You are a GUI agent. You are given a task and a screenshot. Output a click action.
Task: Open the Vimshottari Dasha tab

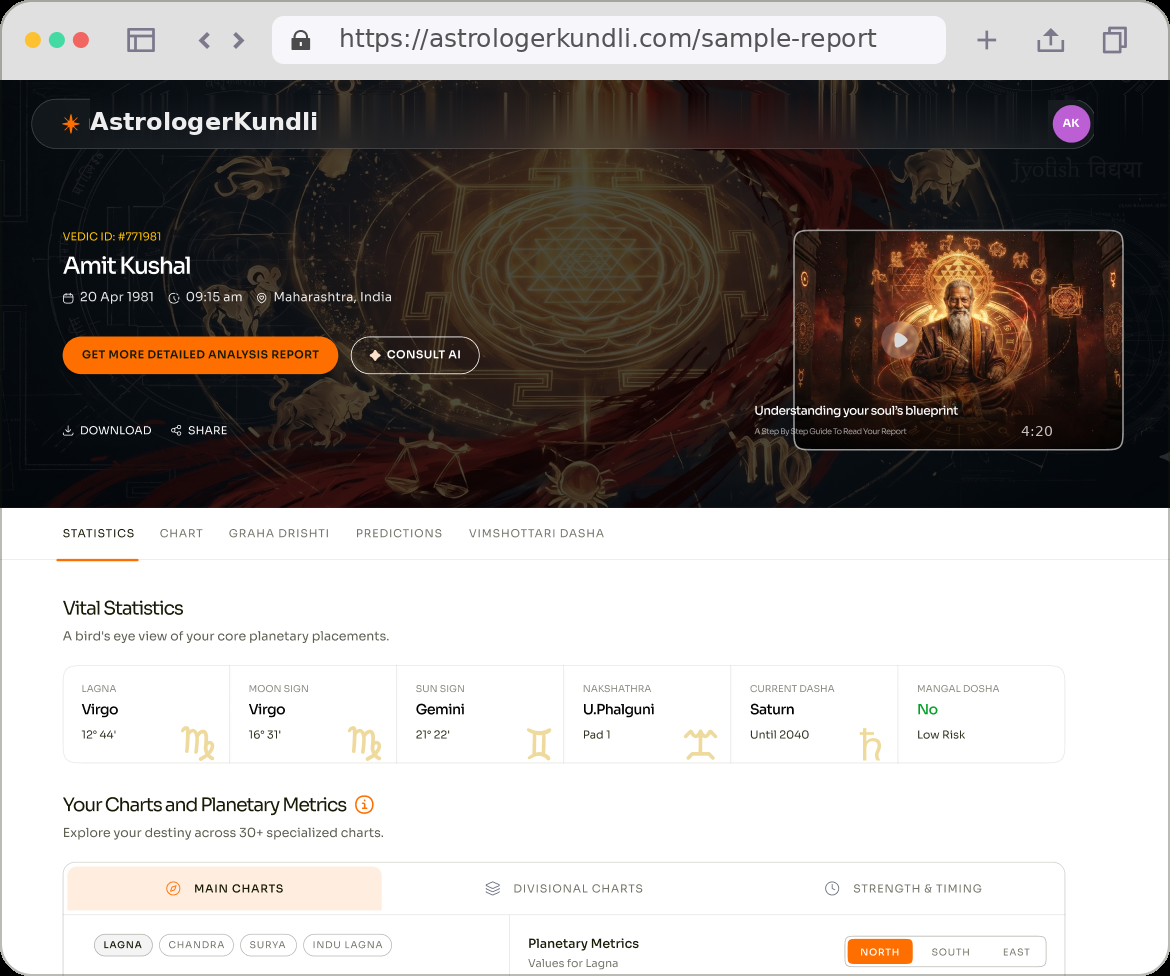pos(536,534)
